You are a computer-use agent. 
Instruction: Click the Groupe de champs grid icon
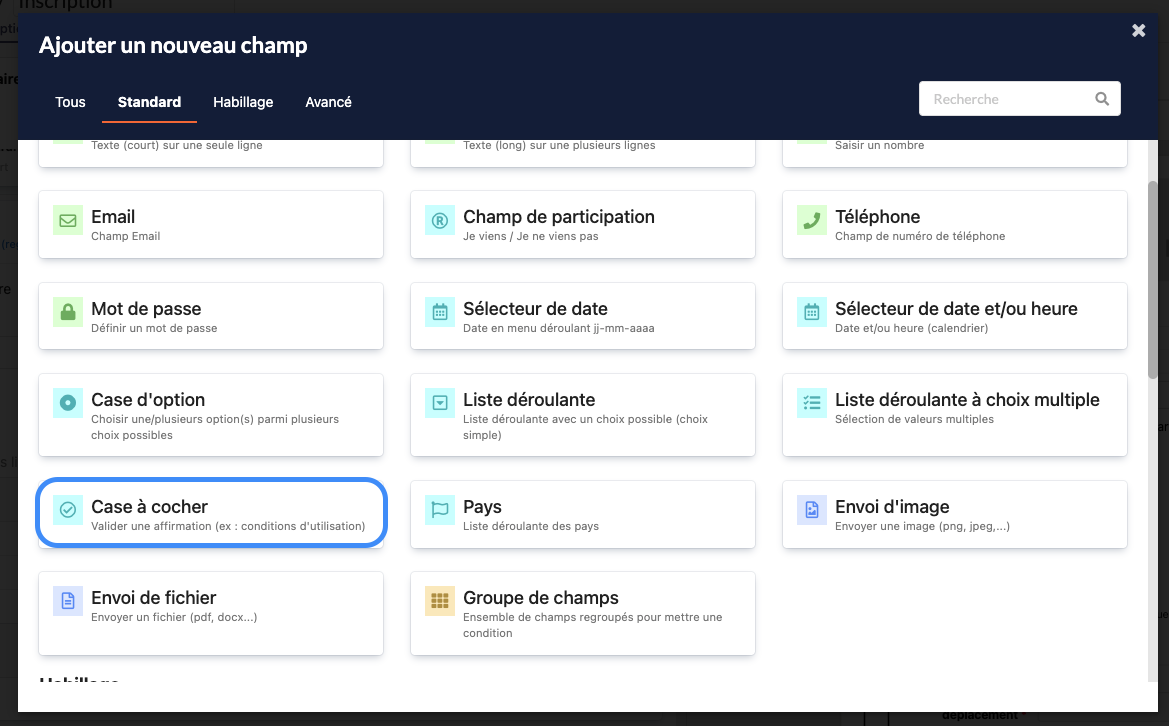[440, 601]
